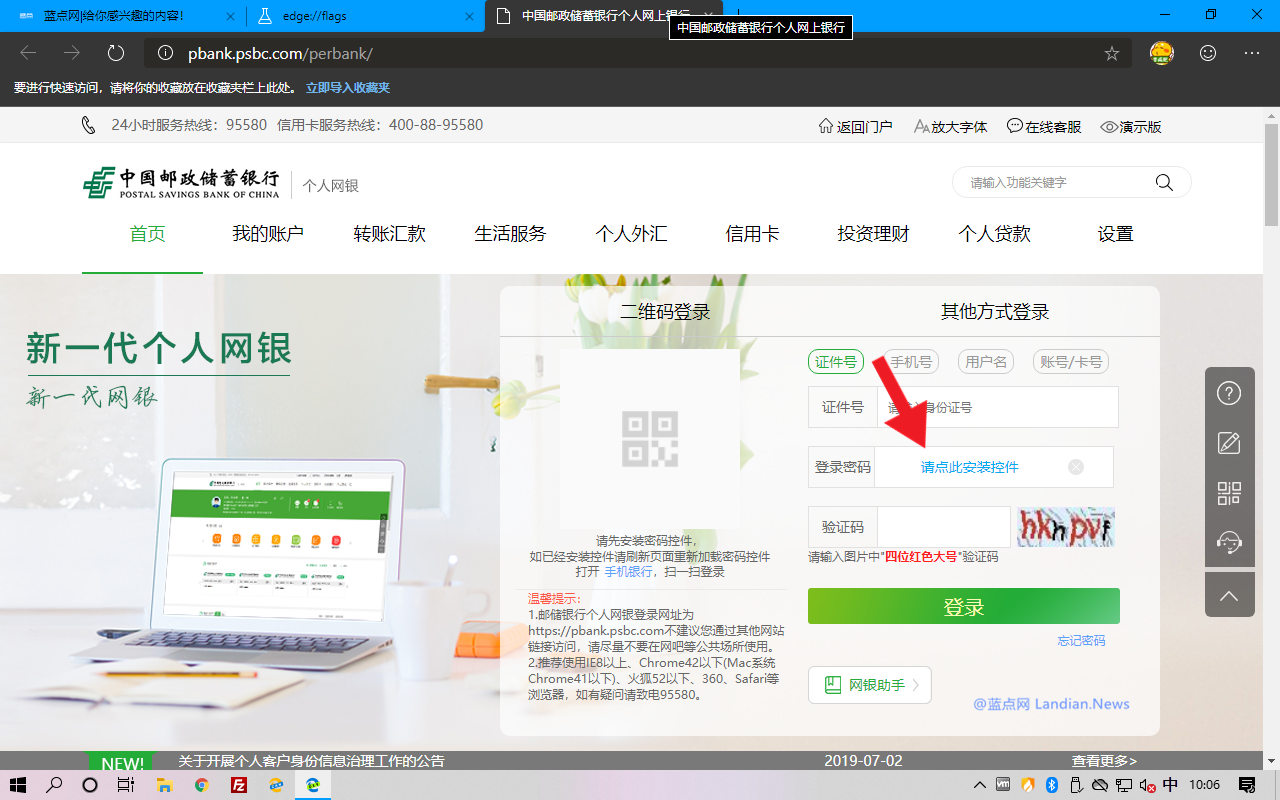The width and height of the screenshot is (1280, 800).
Task: Open the feedback pencil icon in the side panel
Action: tap(1229, 443)
